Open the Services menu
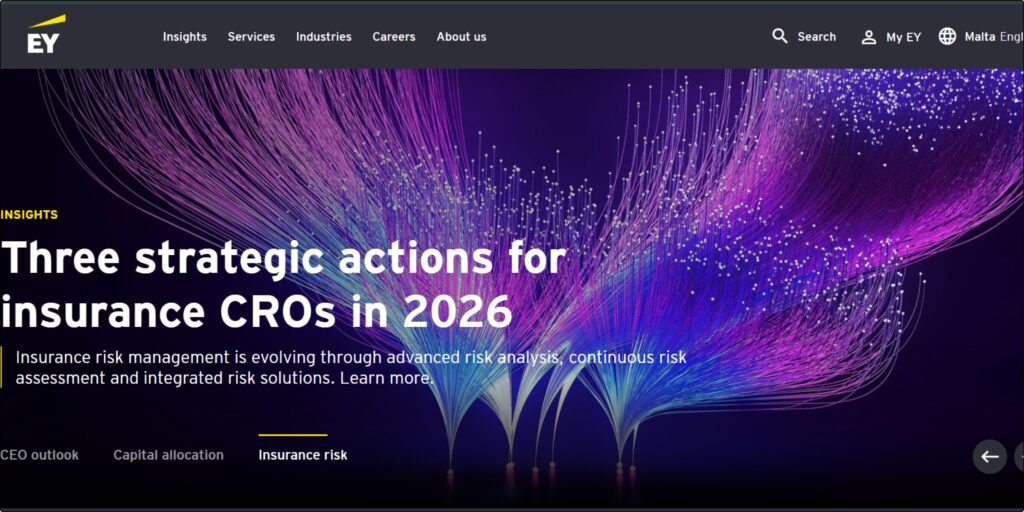Image resolution: width=1024 pixels, height=512 pixels. click(x=251, y=37)
